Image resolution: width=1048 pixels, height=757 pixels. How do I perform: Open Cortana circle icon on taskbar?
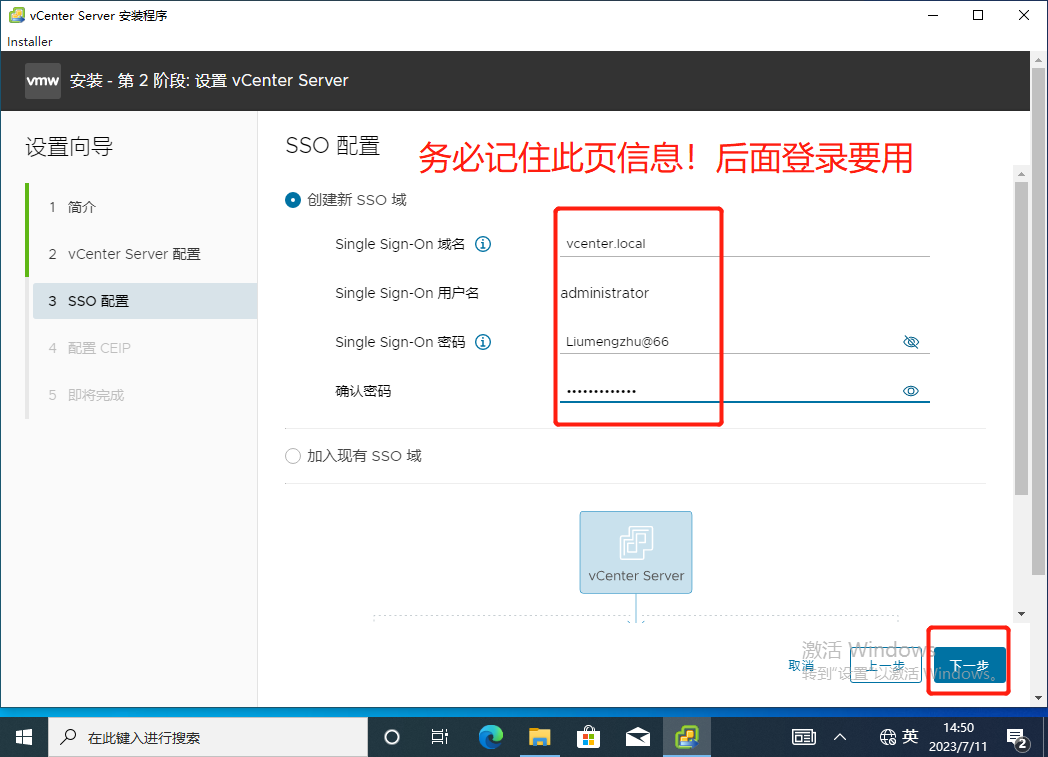click(392, 737)
